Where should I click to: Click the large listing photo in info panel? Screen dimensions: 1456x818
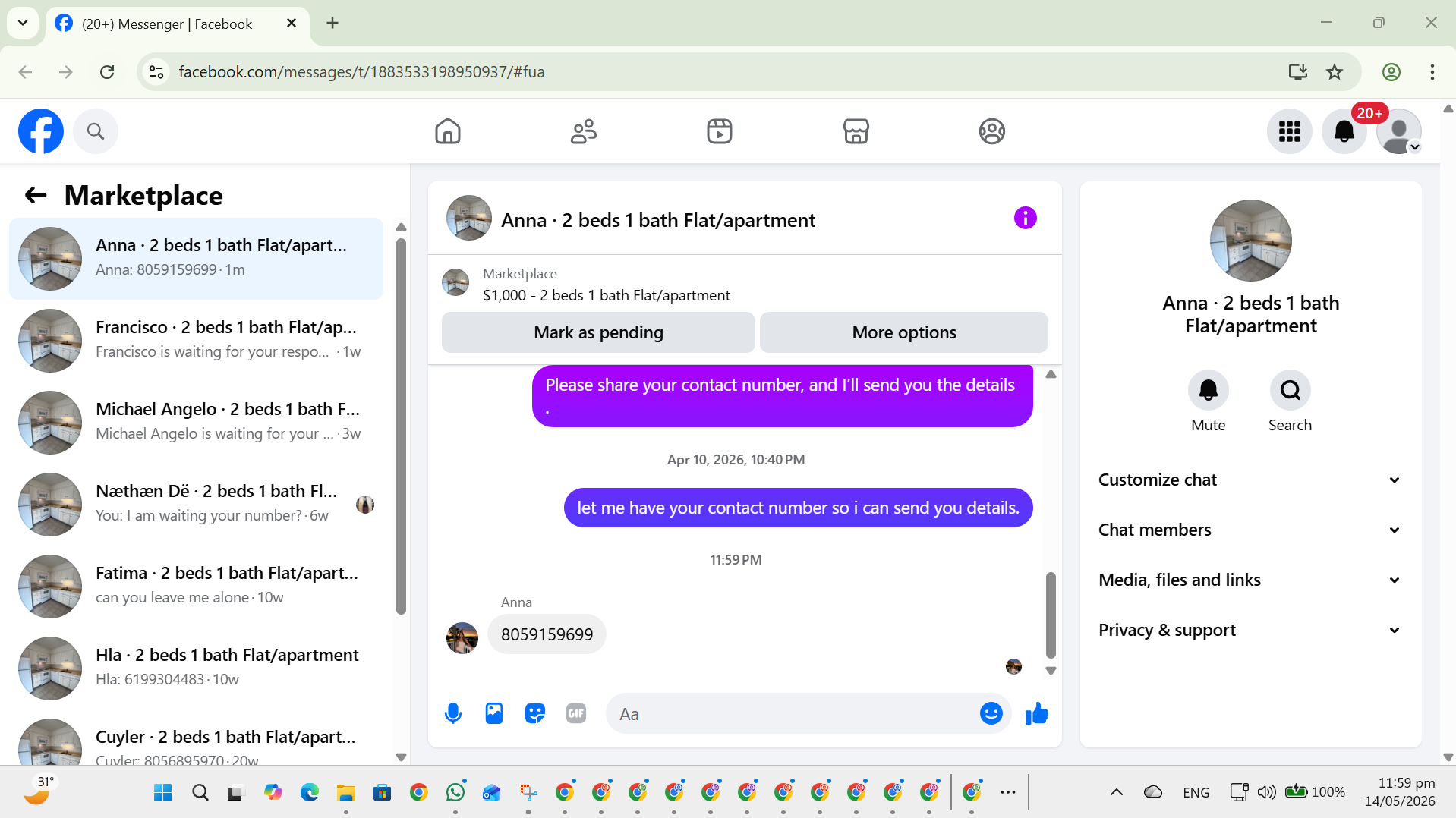pyautogui.click(x=1250, y=241)
